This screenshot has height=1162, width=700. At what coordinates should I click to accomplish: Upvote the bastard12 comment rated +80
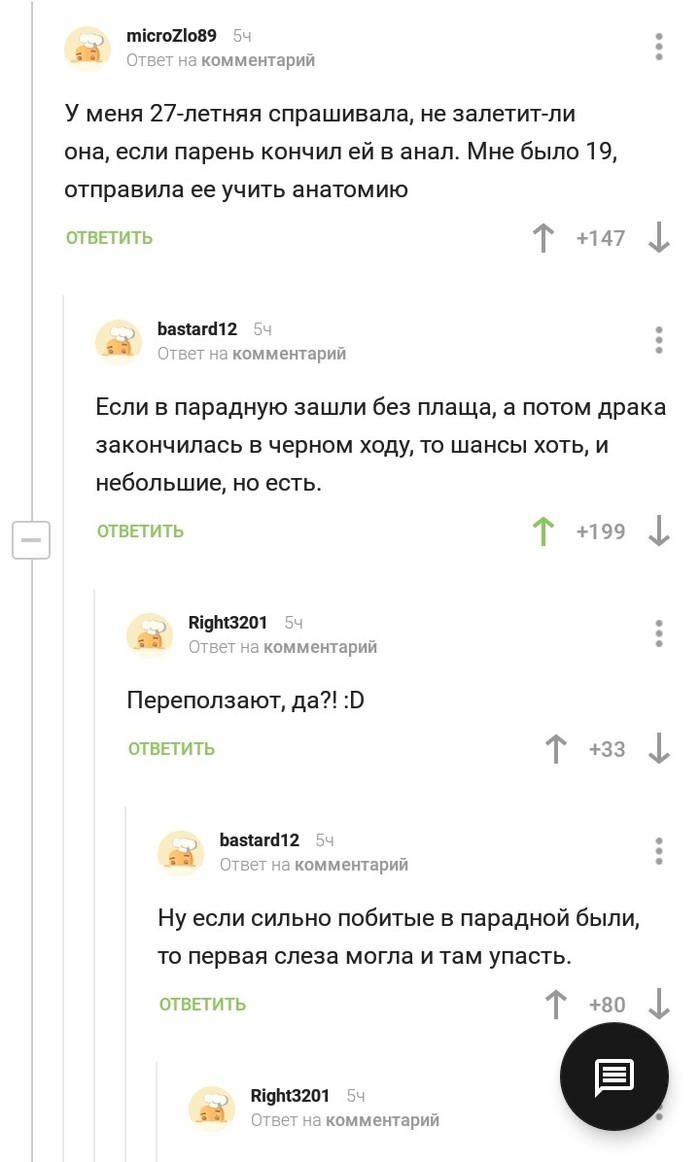coord(556,1004)
